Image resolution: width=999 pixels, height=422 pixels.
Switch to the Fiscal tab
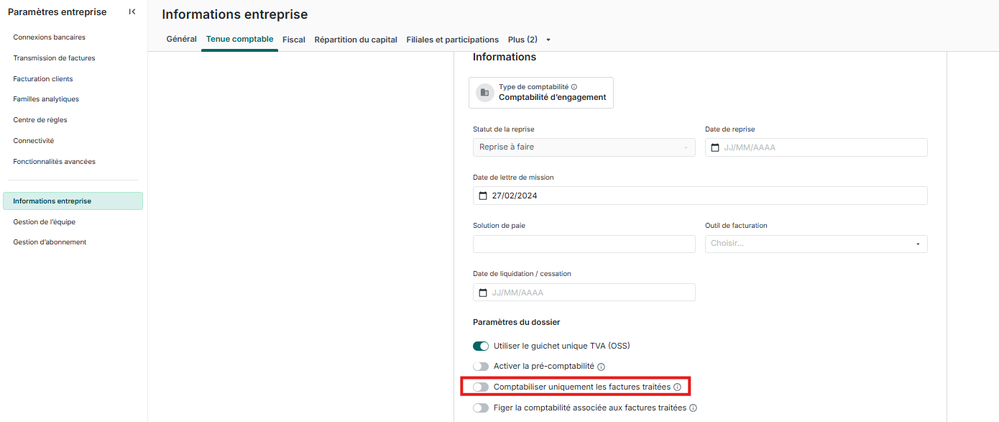294,40
